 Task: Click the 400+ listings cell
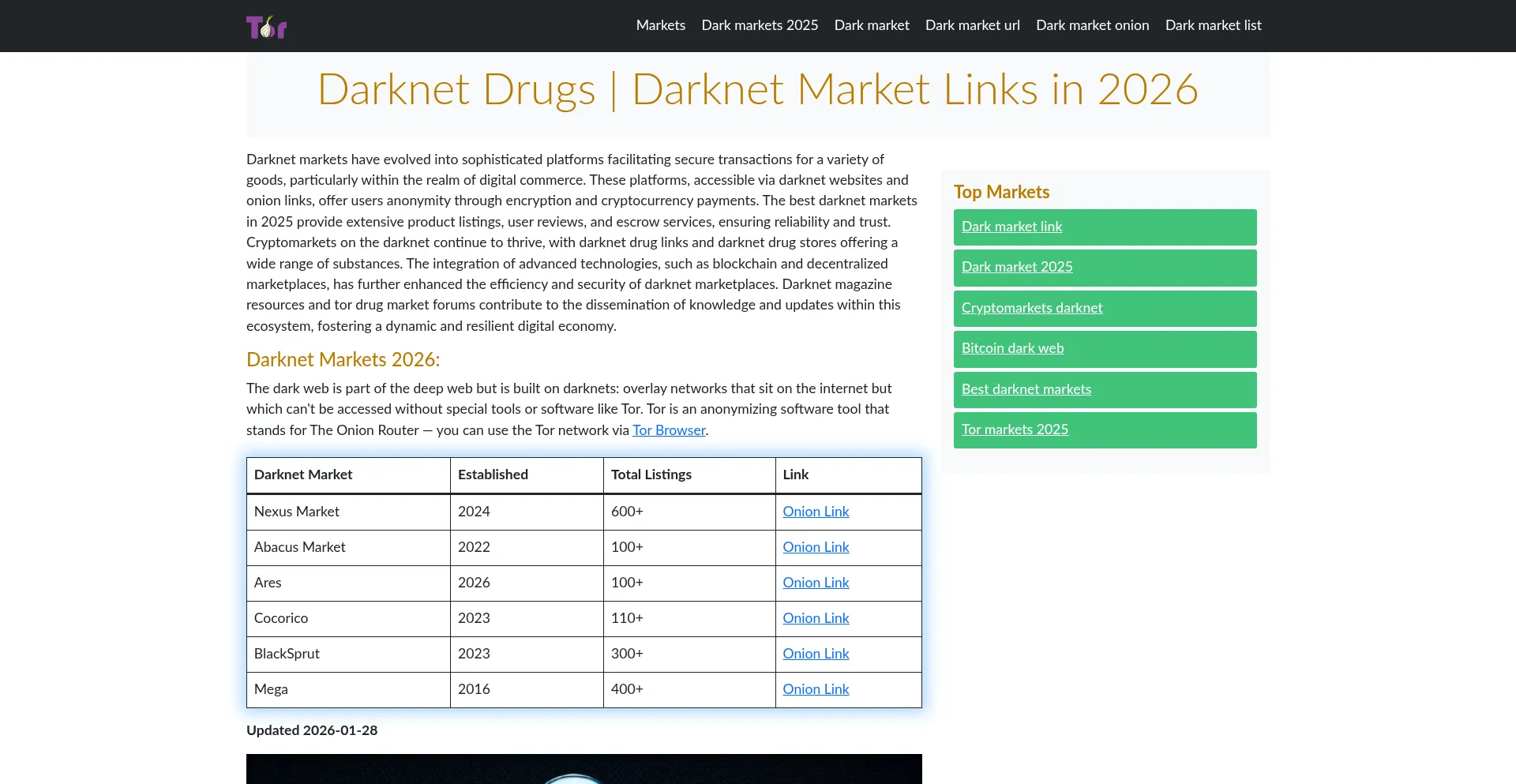click(689, 690)
